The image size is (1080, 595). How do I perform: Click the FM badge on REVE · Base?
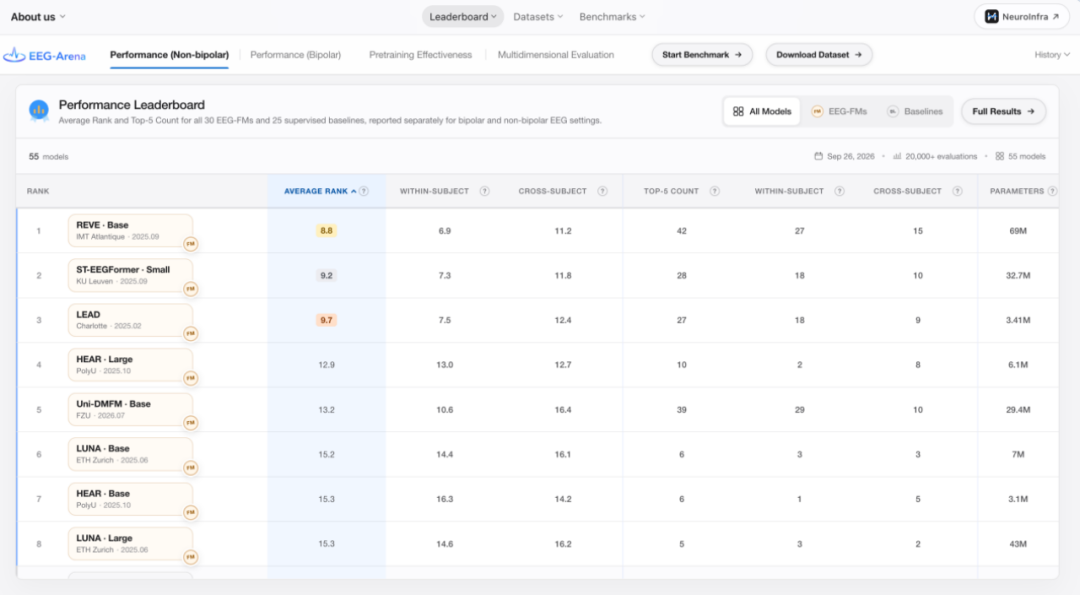point(191,244)
